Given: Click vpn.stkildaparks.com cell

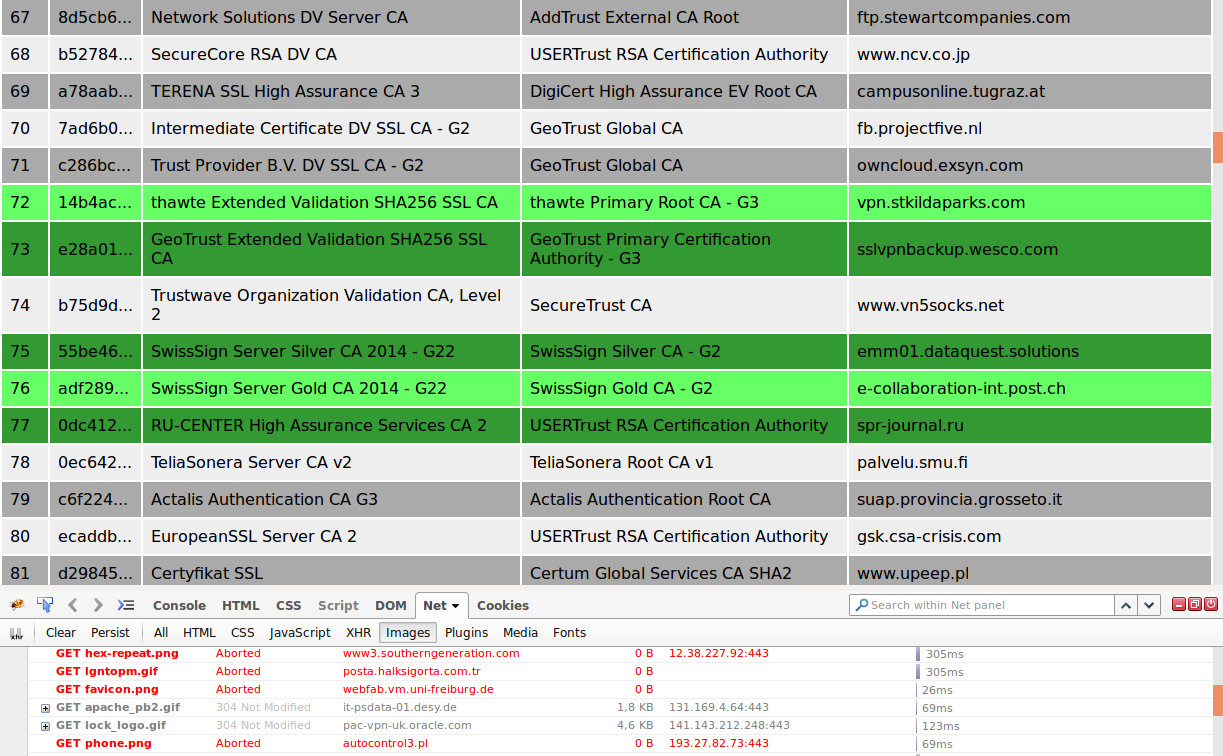Looking at the screenshot, I should 1030,203.
